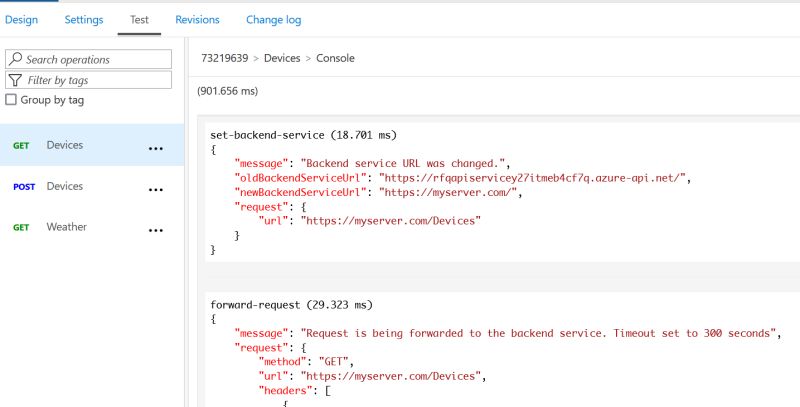Open the Revisions tab
This screenshot has width=800, height=407.
click(197, 20)
